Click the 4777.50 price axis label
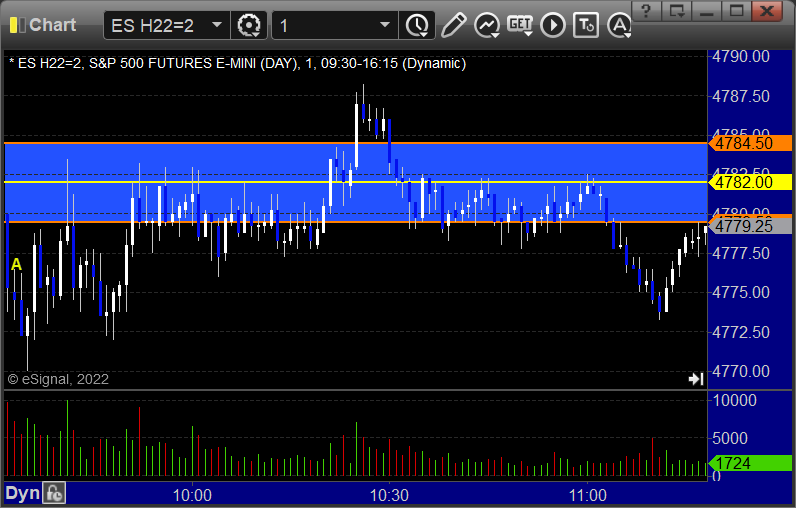Viewport: 796px width, 508px height. tap(741, 253)
